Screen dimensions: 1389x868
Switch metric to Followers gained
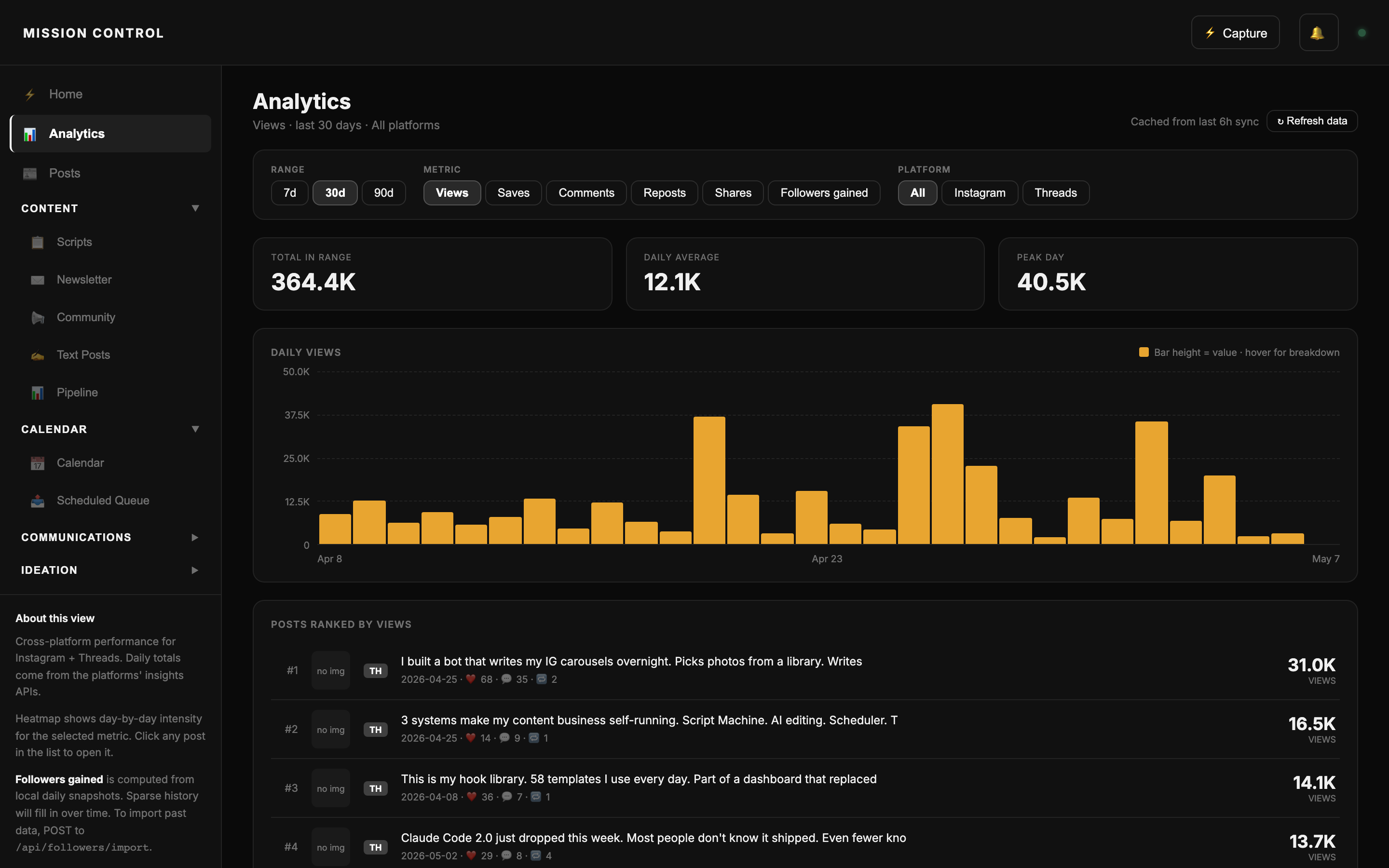[824, 193]
